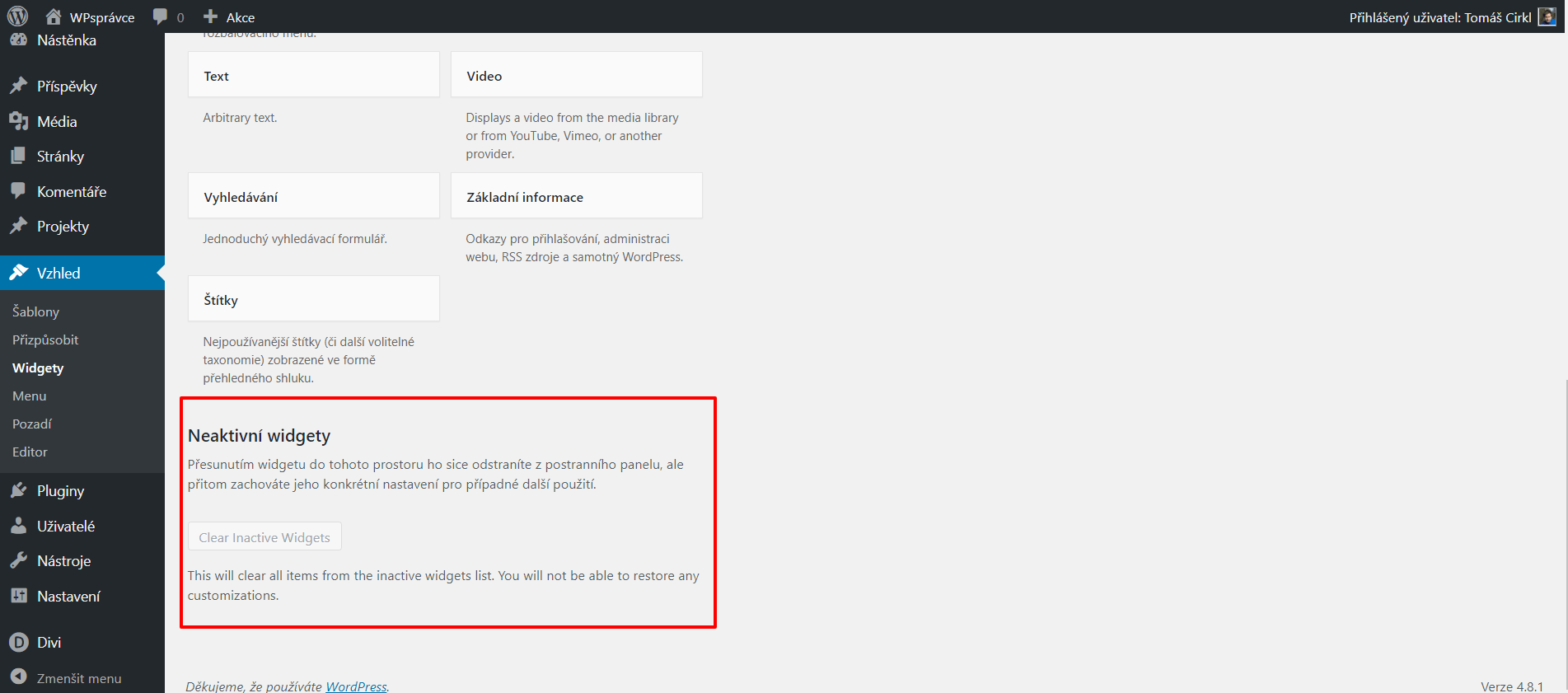Click the Média icon in sidebar
The height and width of the screenshot is (693, 1568).
18,121
